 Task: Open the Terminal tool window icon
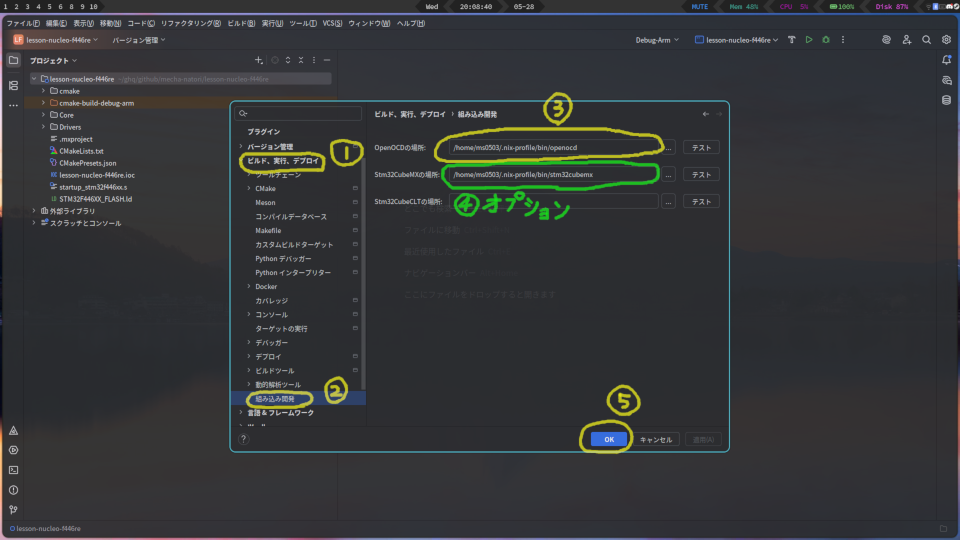click(x=14, y=470)
